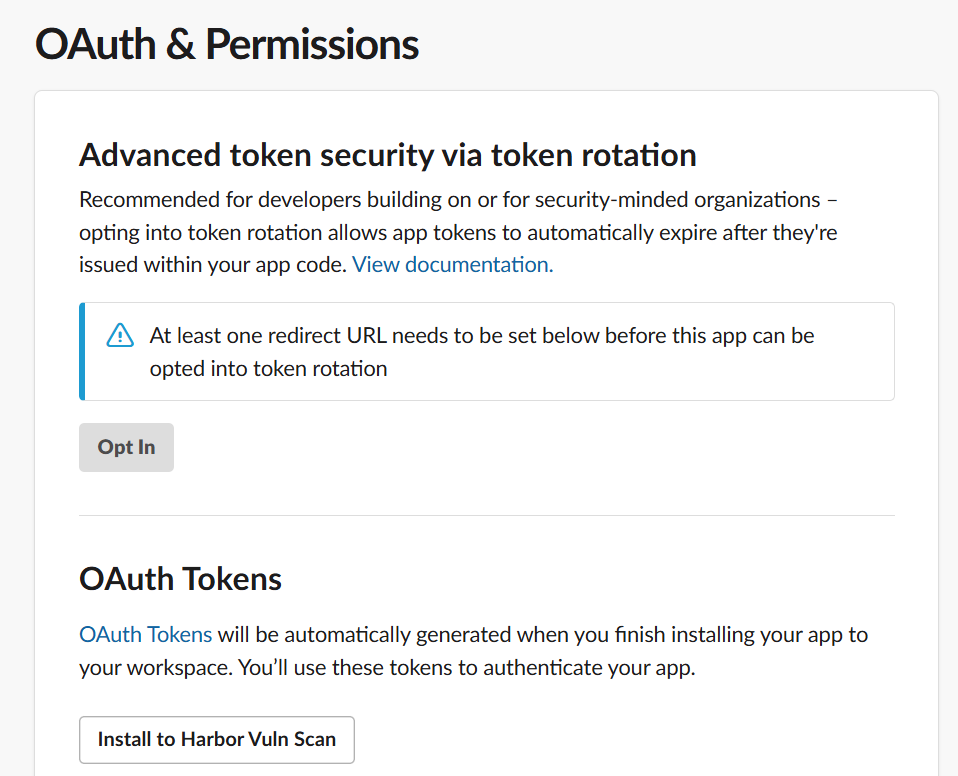Click the Advanced token security heading
958x776 pixels.
point(387,155)
